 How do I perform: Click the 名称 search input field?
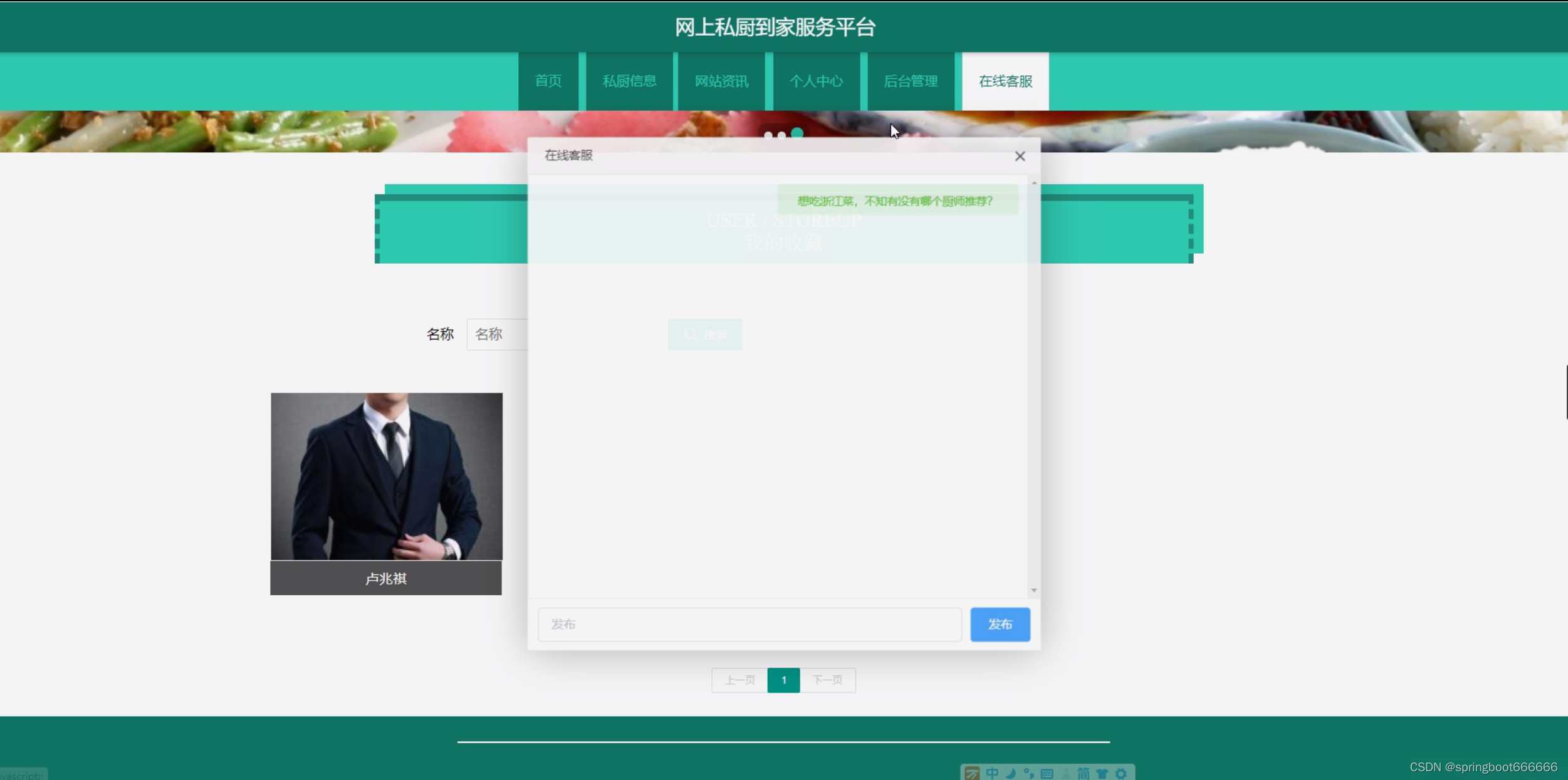tap(497, 334)
